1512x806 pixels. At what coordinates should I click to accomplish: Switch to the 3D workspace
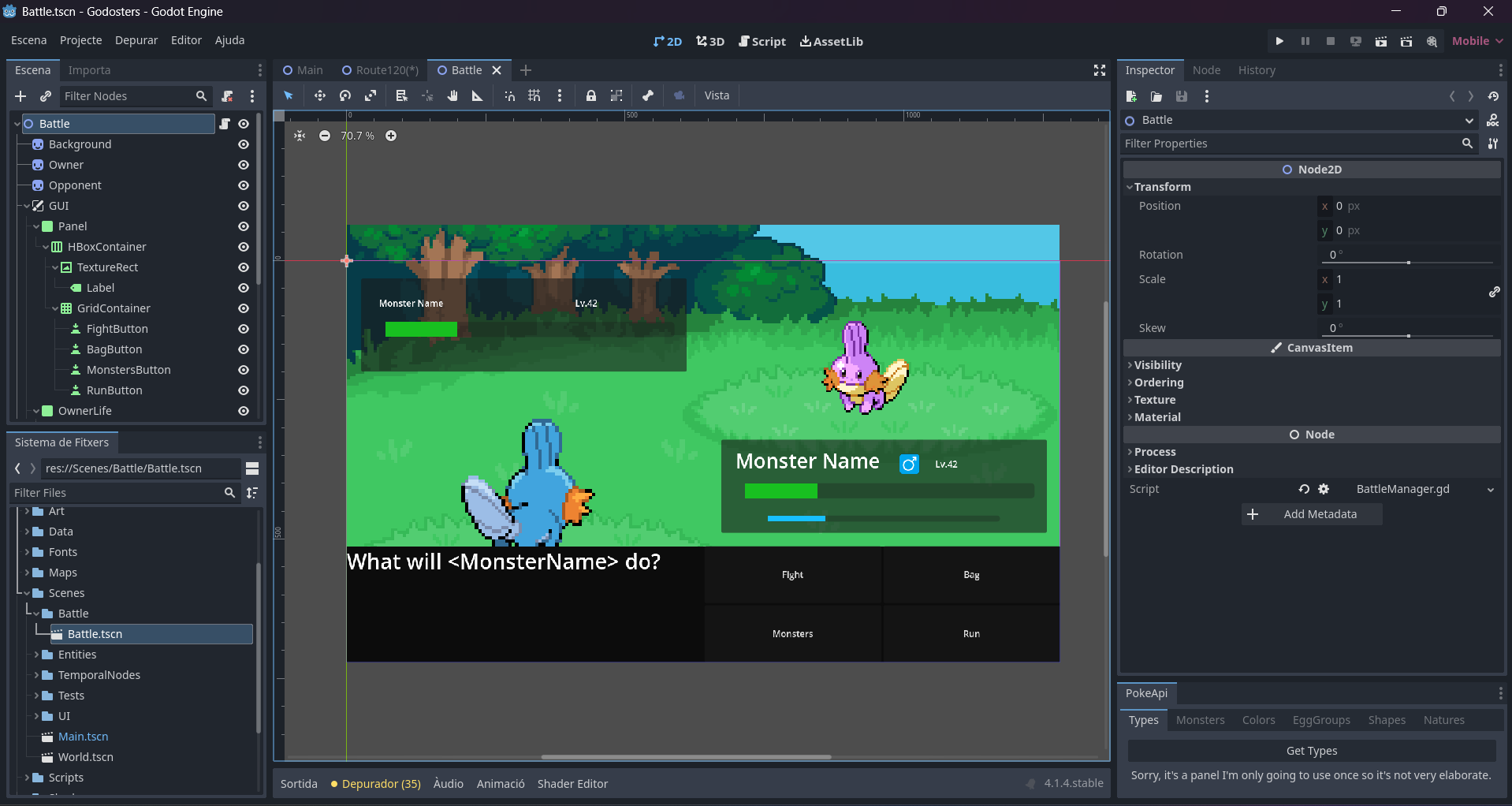[710, 41]
